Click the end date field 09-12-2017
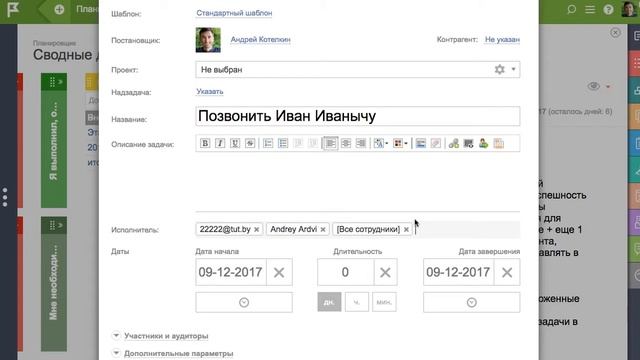The image size is (640, 360). pos(458,272)
